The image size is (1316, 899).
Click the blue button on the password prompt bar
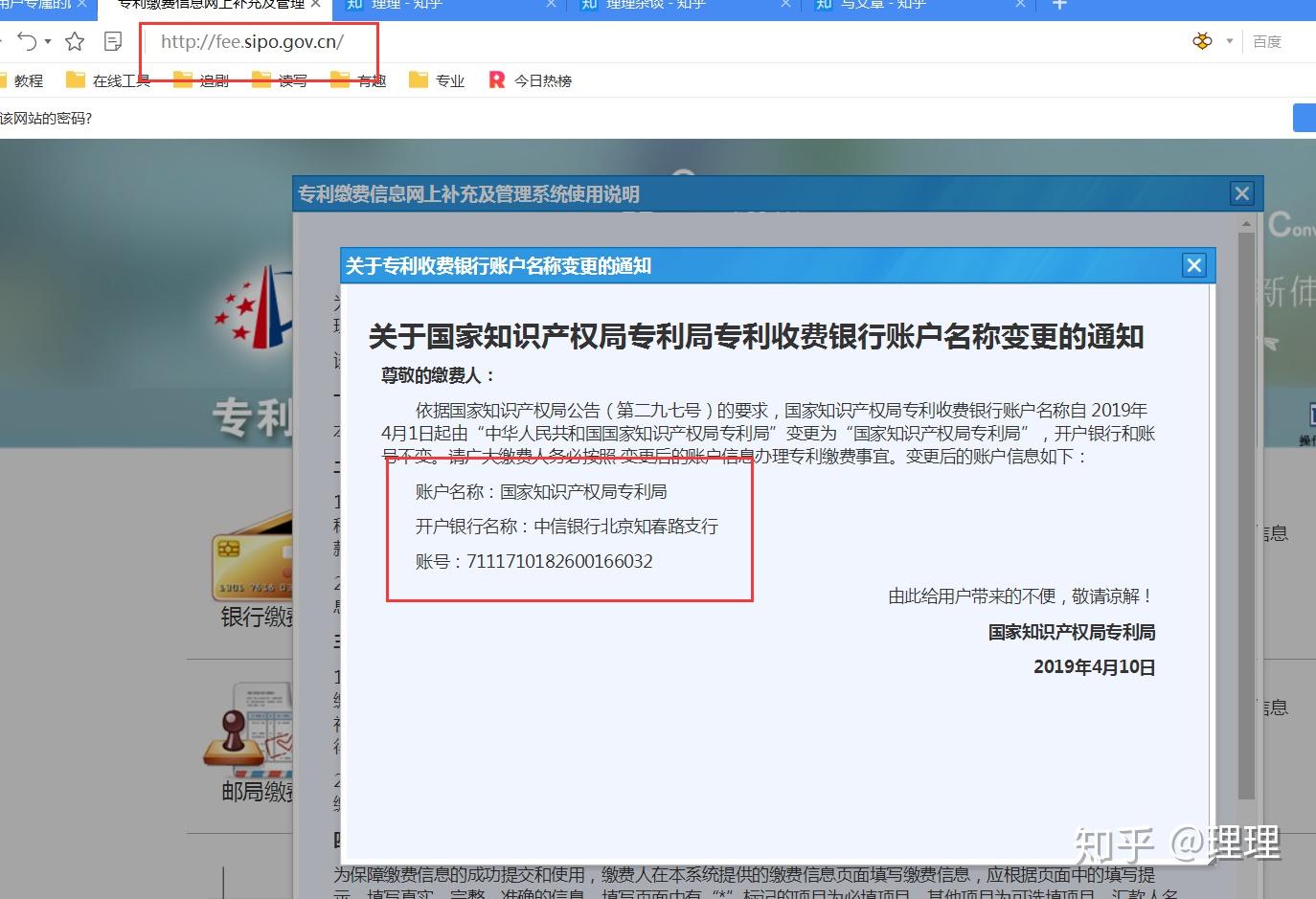[1305, 118]
